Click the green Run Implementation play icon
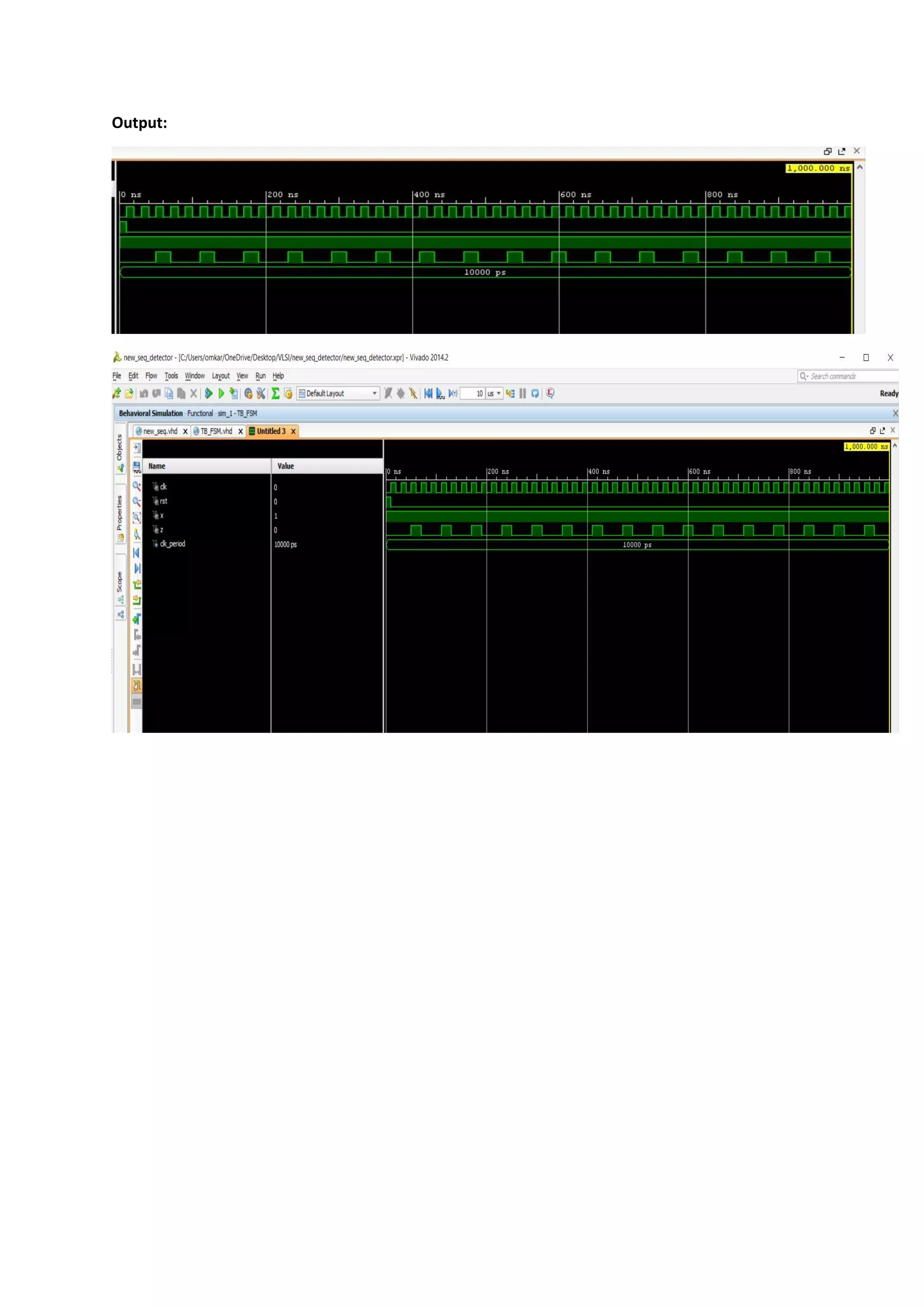This screenshot has width=924, height=1307. 222,394
